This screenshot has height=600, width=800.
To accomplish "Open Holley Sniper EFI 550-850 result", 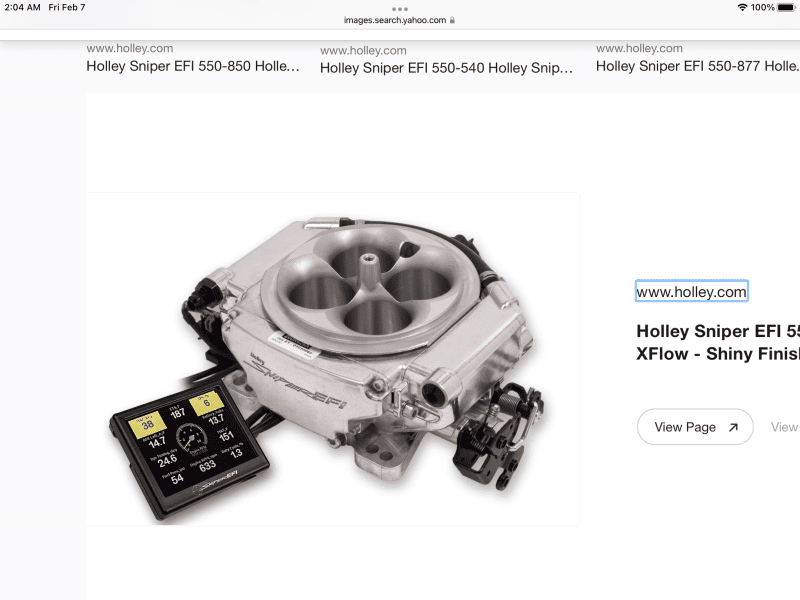I will (x=193, y=66).
